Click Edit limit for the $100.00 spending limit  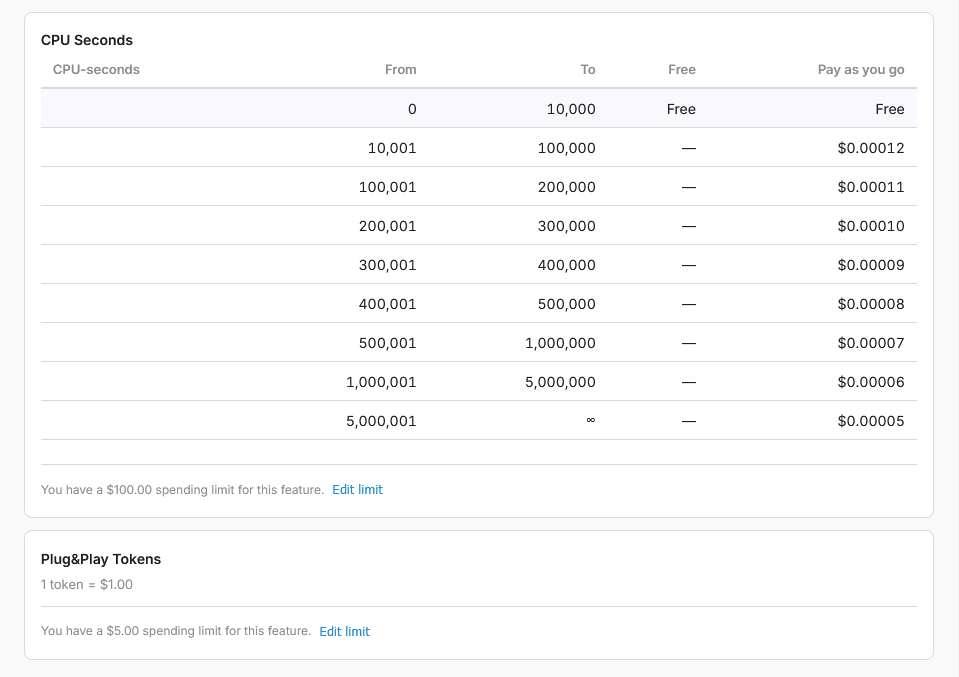(x=357, y=490)
